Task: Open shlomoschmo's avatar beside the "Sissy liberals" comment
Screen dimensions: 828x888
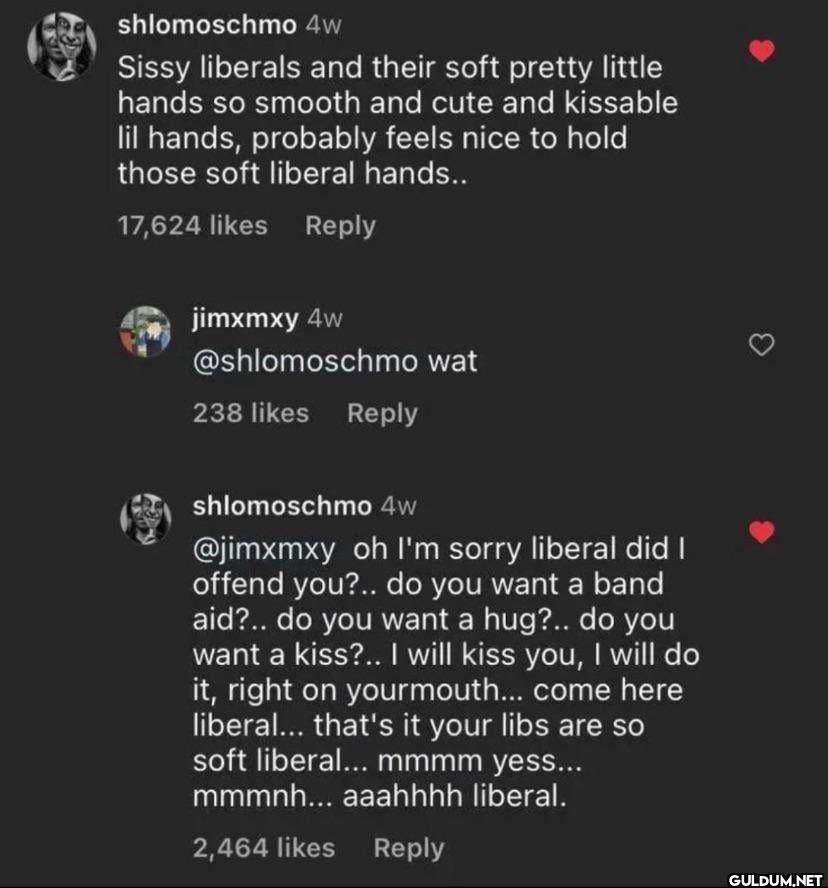Action: (x=60, y=50)
